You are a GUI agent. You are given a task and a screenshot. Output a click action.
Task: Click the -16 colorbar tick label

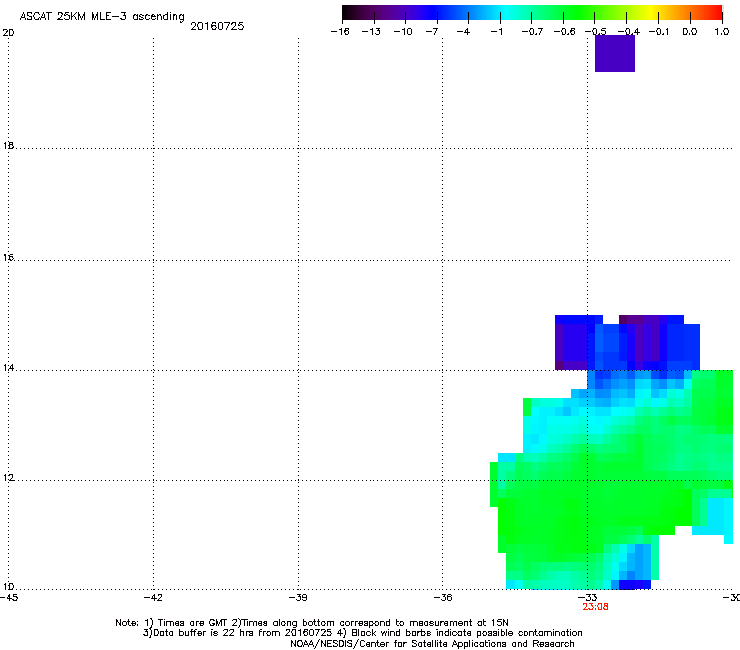click(340, 32)
